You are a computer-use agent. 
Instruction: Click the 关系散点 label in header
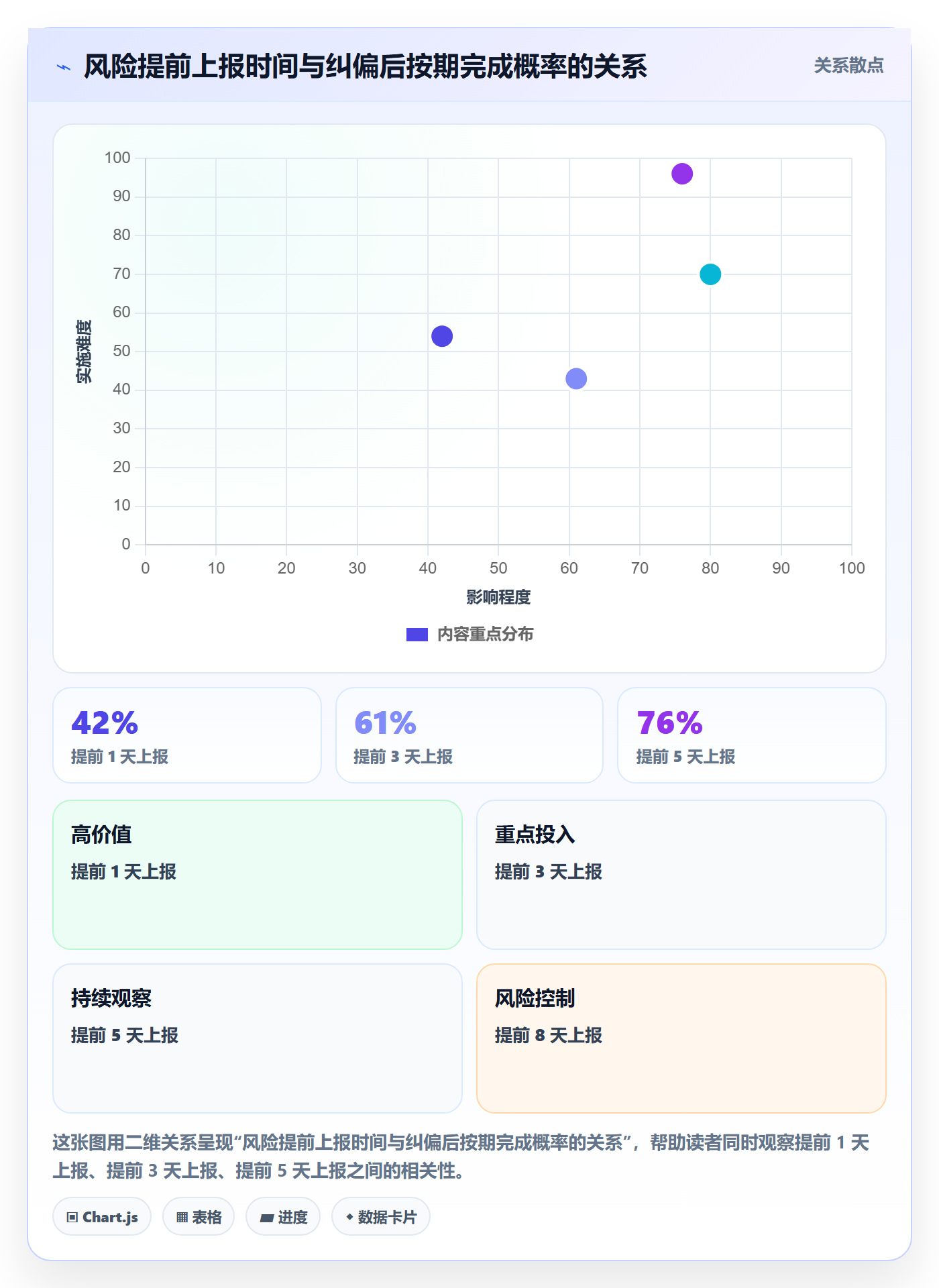pos(848,66)
